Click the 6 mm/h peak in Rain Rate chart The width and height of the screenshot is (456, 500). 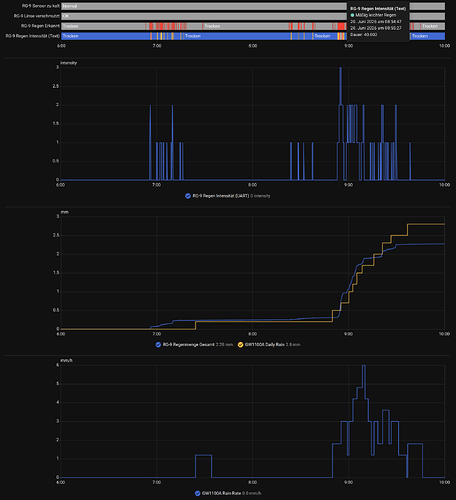364,365
